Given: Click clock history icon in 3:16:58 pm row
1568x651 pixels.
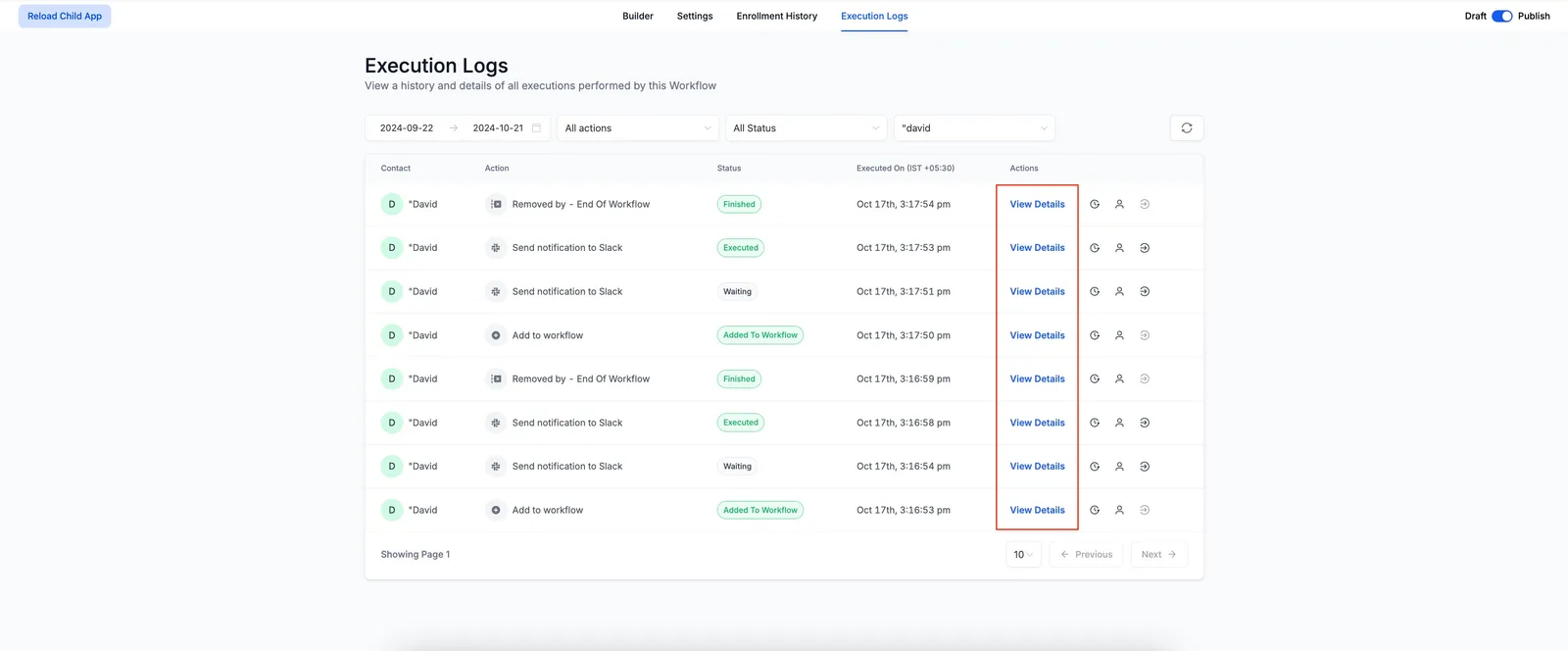Looking at the screenshot, I should pyautogui.click(x=1095, y=423).
